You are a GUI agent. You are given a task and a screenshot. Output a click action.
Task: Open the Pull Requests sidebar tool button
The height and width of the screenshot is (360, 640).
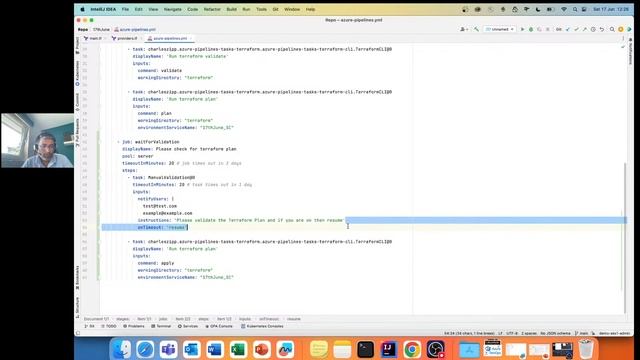tap(77, 133)
